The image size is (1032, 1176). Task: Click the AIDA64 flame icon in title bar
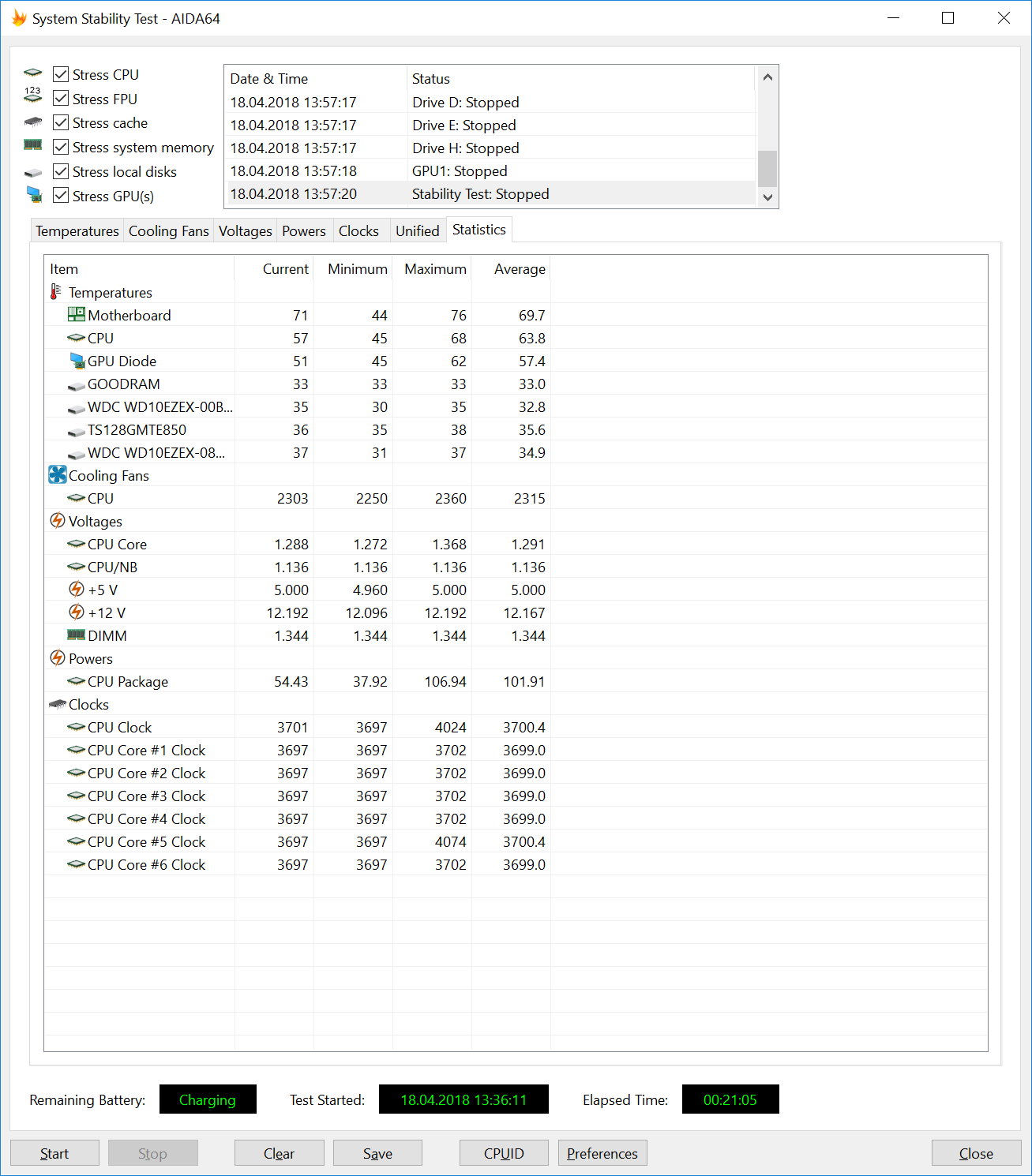pyautogui.click(x=19, y=17)
